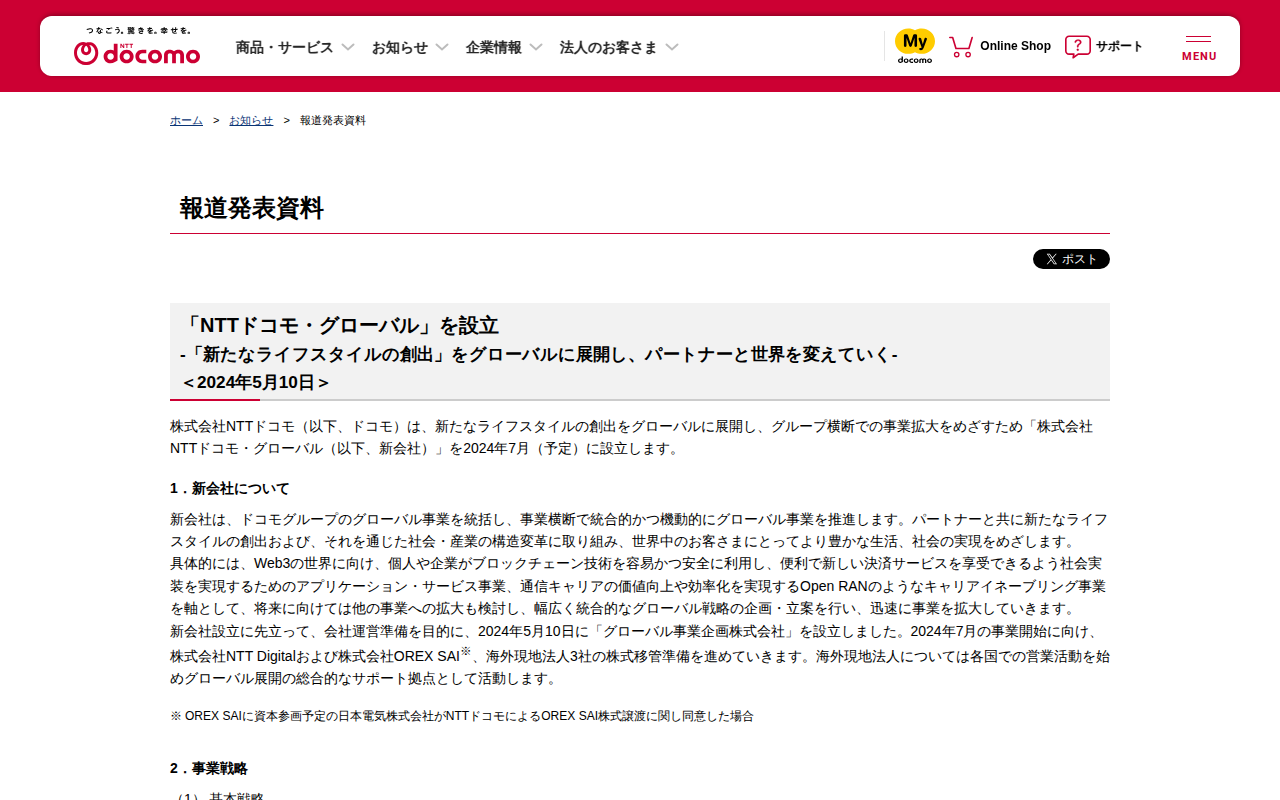Share with the X ポスト button
1280x800 pixels.
click(1071, 259)
